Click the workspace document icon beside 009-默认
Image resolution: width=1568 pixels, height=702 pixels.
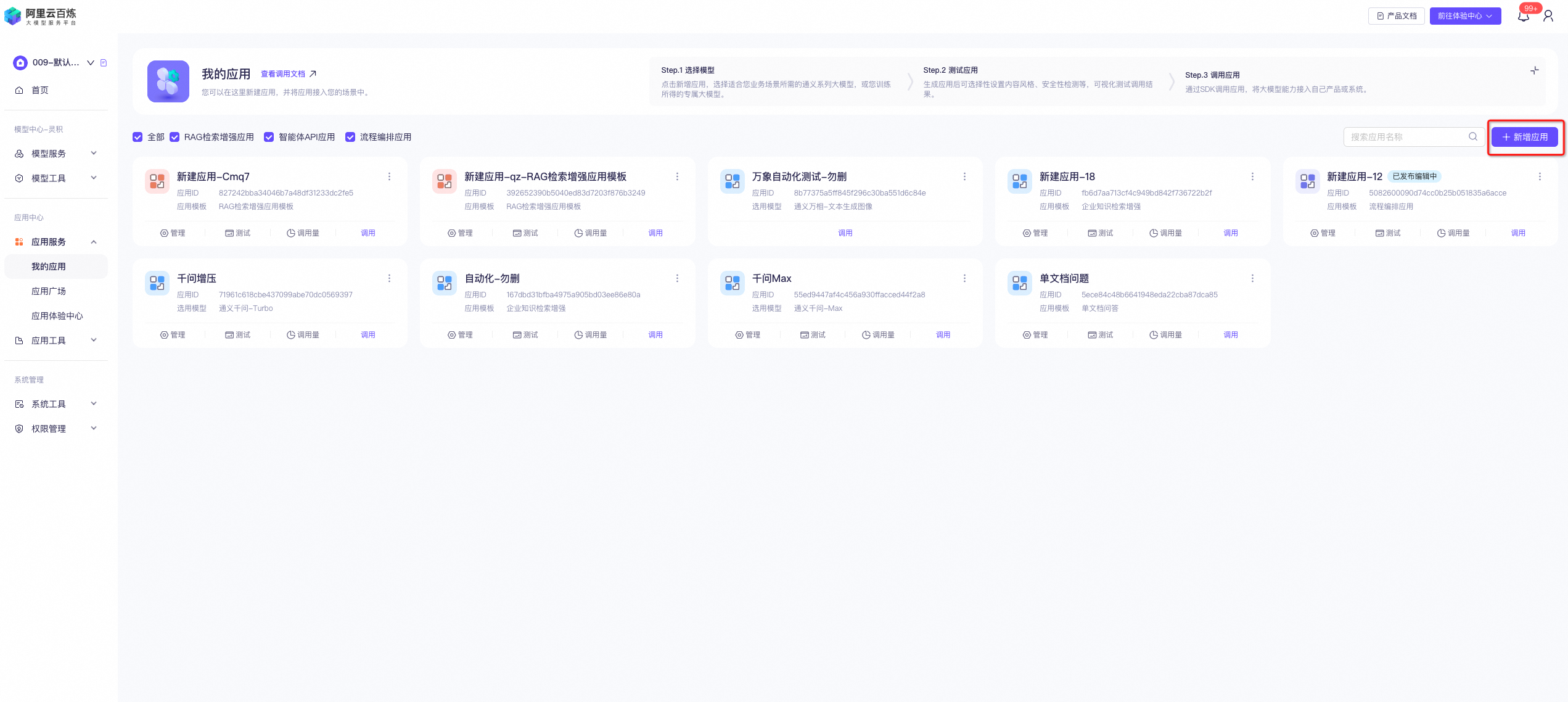coord(104,63)
